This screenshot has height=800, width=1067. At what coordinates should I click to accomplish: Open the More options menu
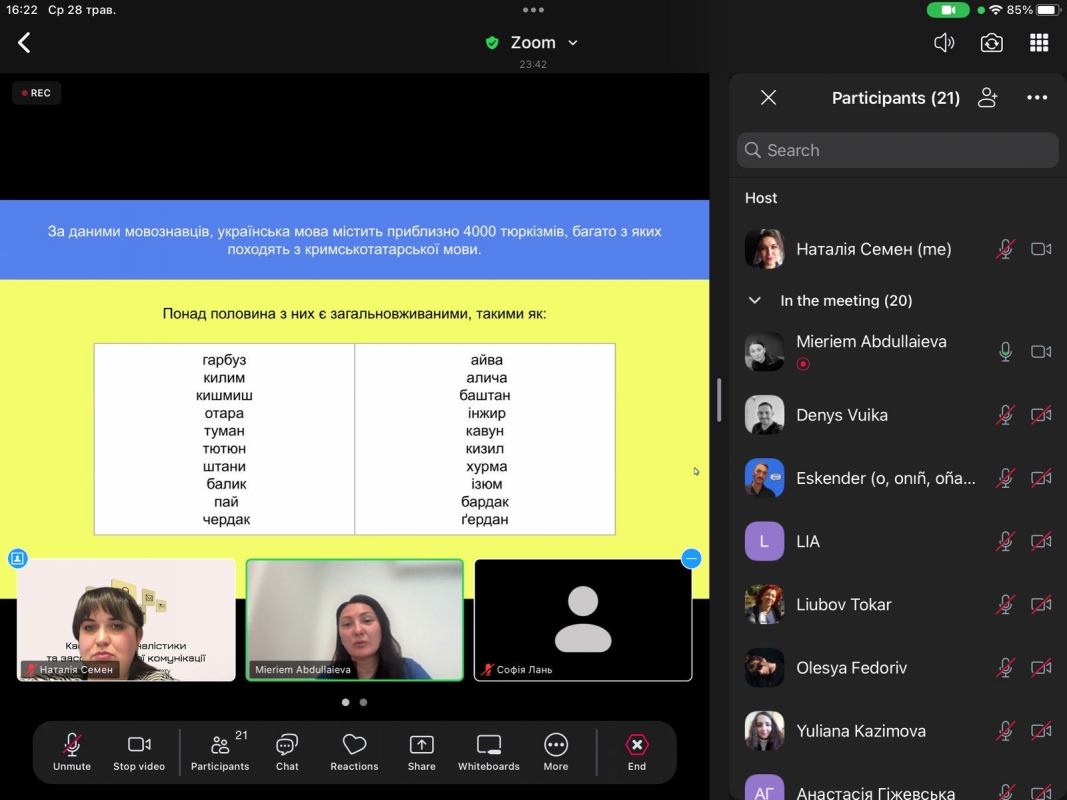click(556, 752)
